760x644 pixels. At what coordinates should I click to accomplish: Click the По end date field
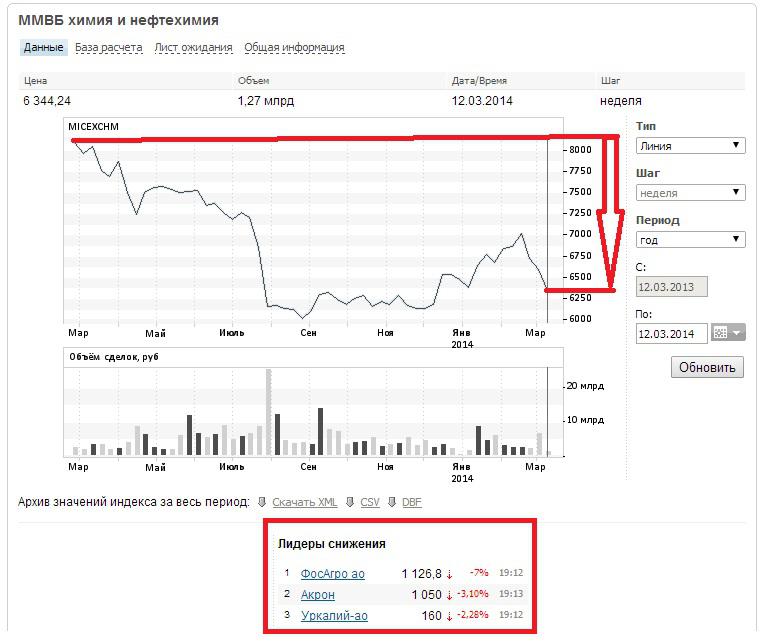point(671,333)
